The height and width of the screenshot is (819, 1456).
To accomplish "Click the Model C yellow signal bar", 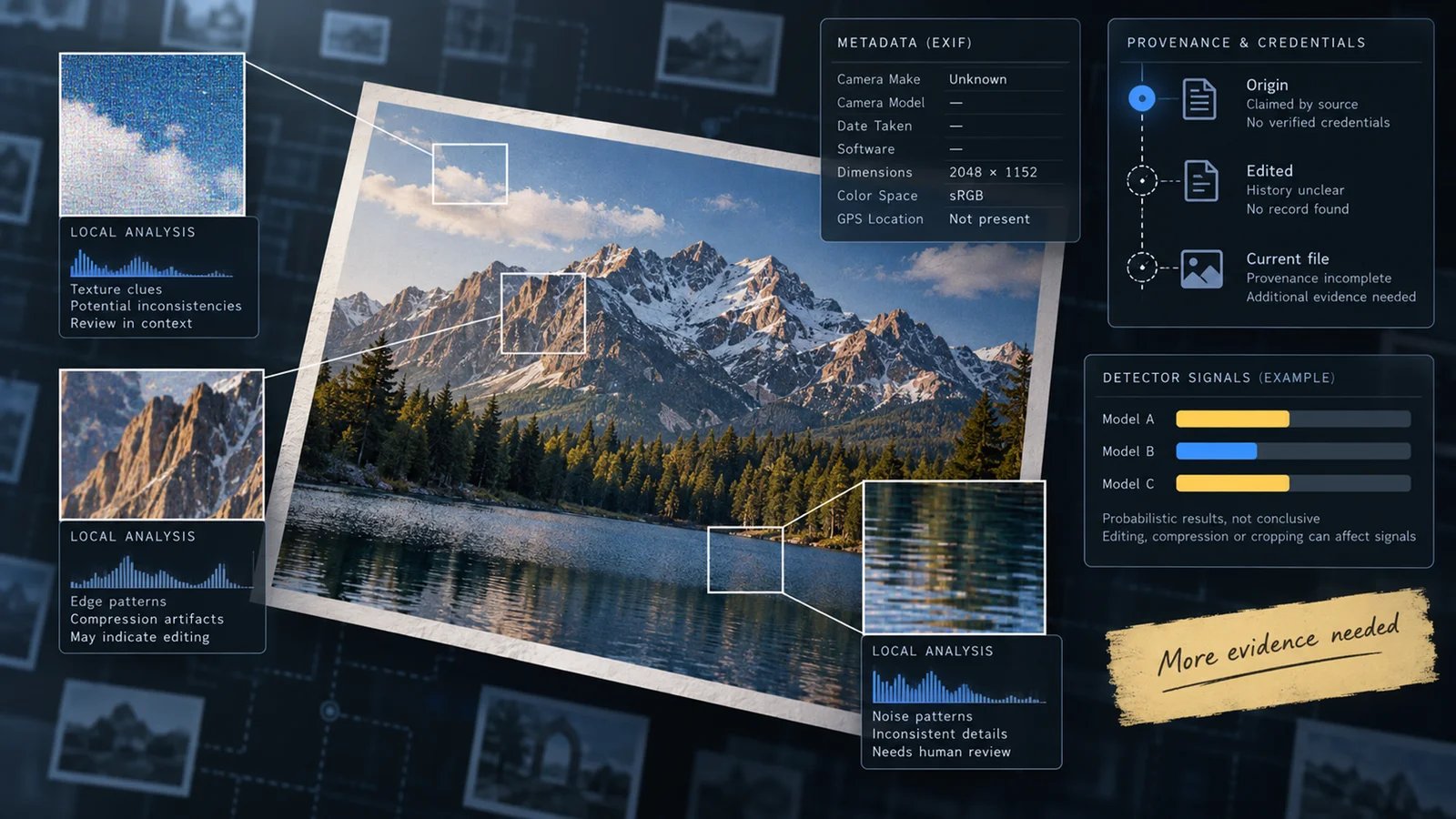I will pos(1232,483).
